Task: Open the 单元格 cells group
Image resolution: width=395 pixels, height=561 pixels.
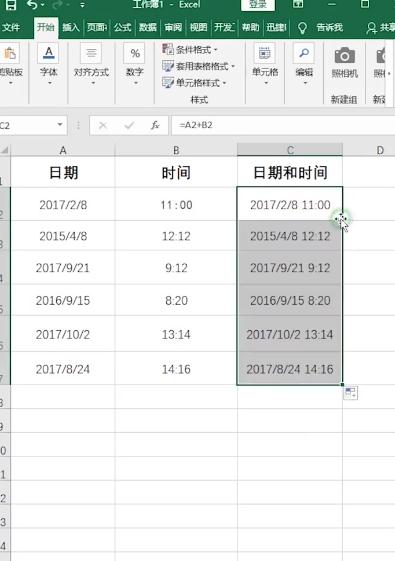Action: click(265, 64)
